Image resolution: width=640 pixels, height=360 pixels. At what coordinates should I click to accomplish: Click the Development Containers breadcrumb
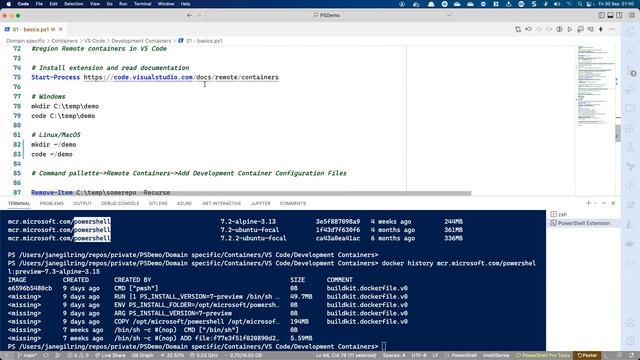pyautogui.click(x=141, y=41)
